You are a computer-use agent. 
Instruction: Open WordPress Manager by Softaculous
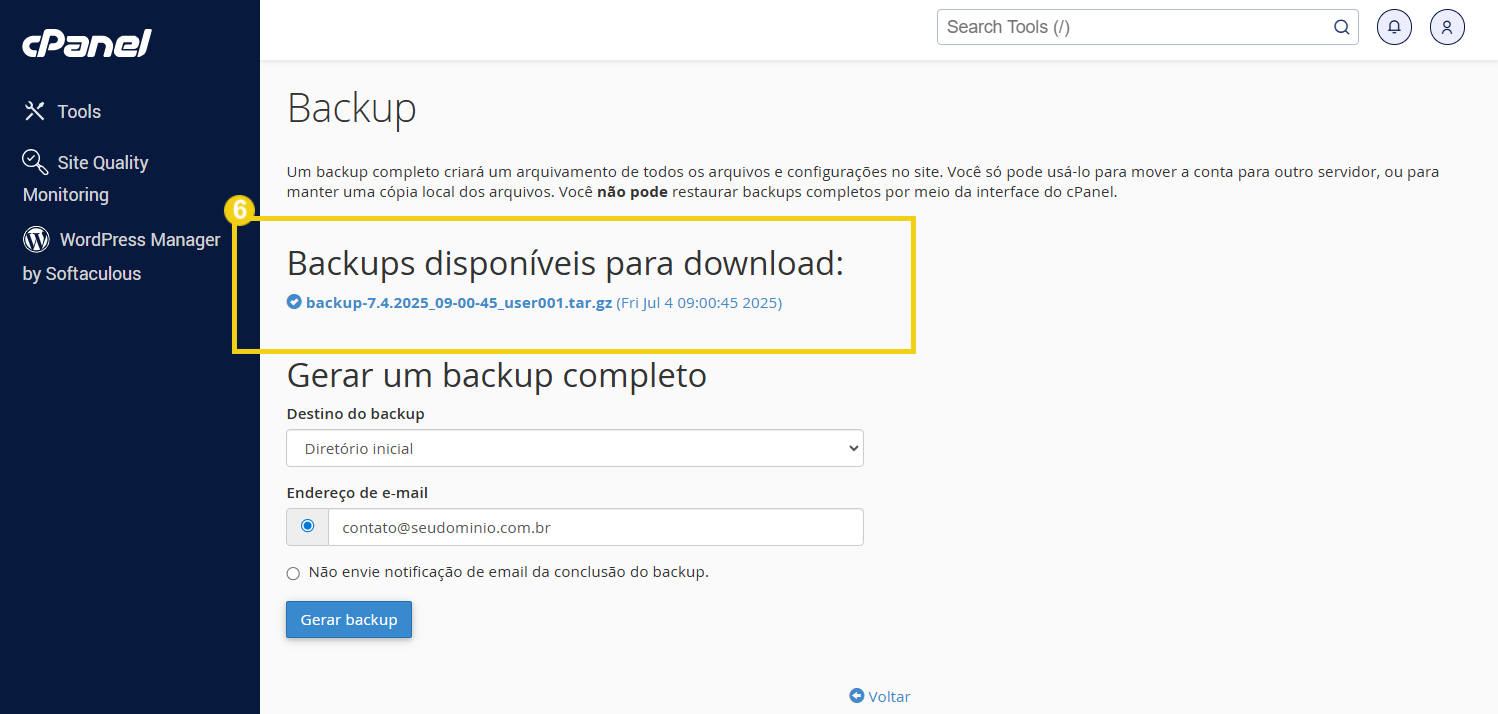121,256
